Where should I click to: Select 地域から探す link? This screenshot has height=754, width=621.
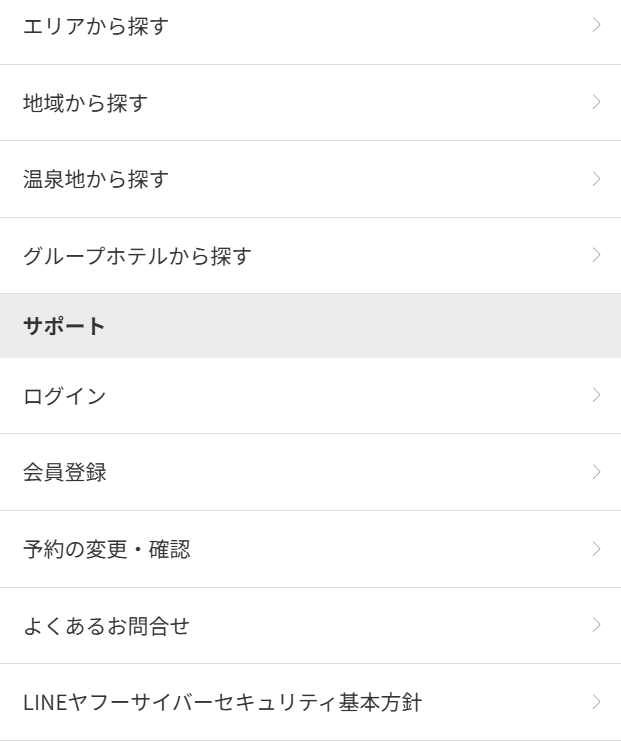tap(310, 102)
